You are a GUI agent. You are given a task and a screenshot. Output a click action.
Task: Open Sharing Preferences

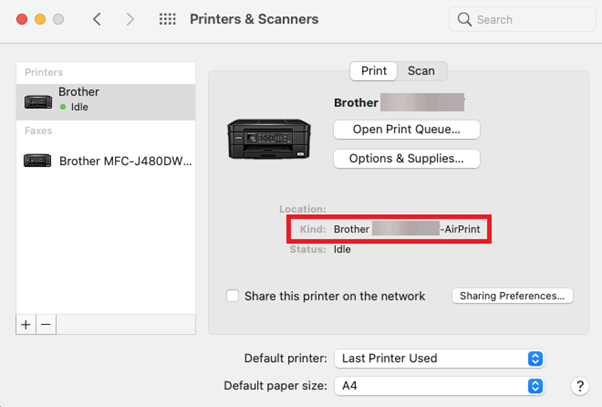[x=512, y=296]
